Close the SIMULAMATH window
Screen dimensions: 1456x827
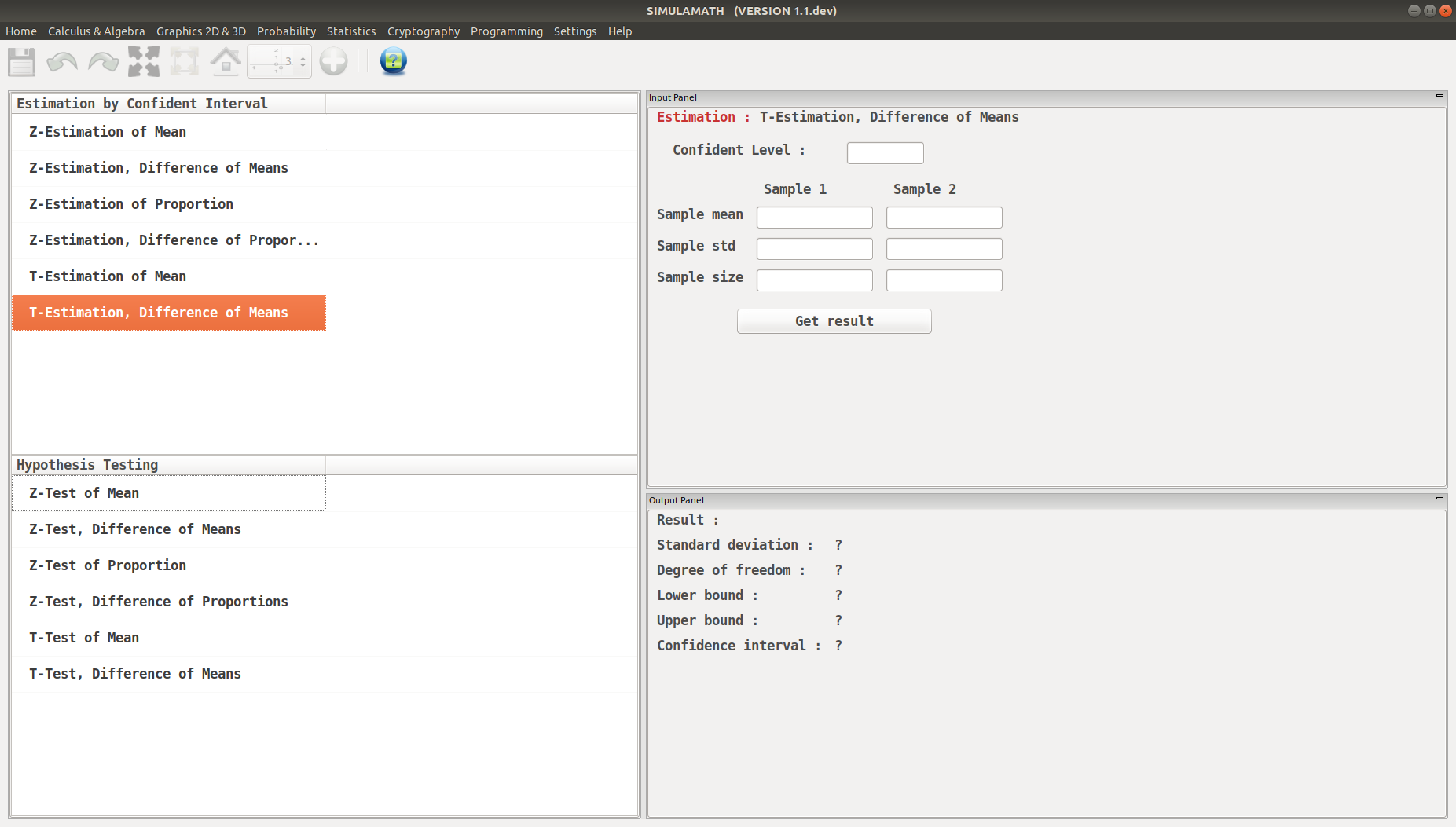1446,10
